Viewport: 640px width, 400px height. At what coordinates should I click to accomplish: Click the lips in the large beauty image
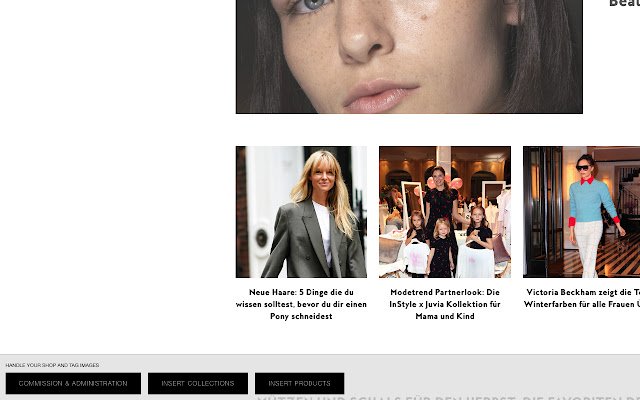click(380, 97)
